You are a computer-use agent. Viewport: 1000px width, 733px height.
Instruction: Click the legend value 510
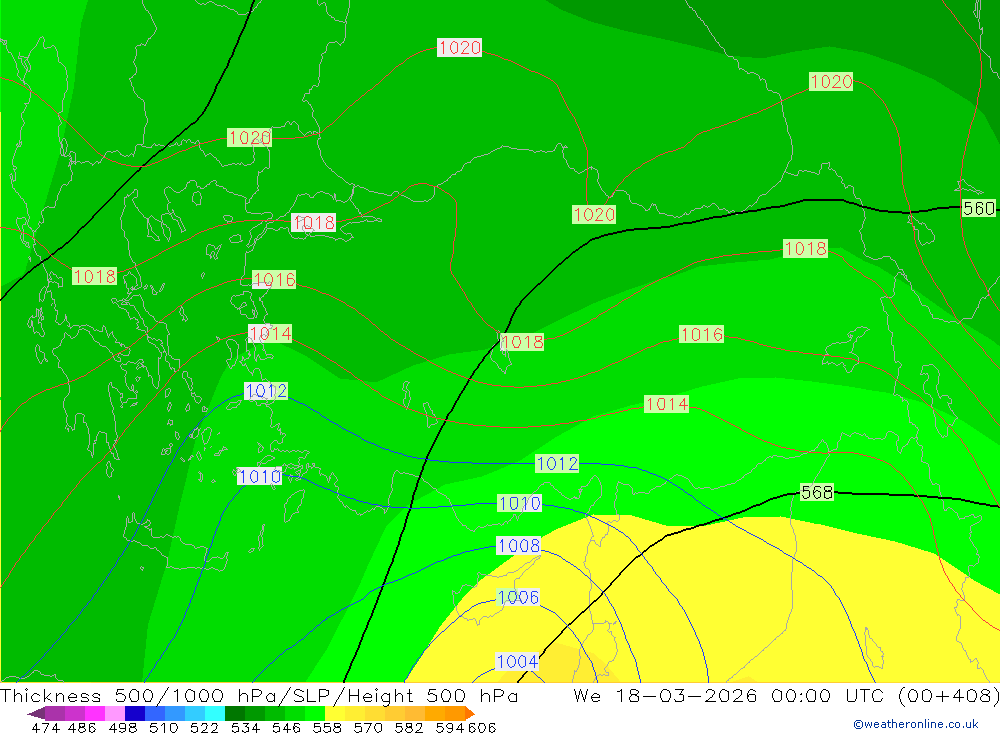click(x=163, y=727)
